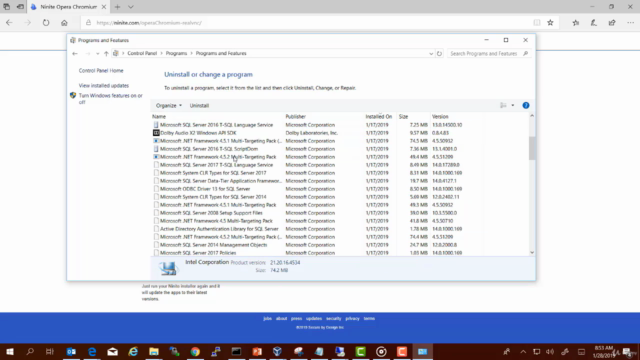Viewport: 640px width, 360px height.
Task: Open Control Panel Home link
Action: [101, 71]
